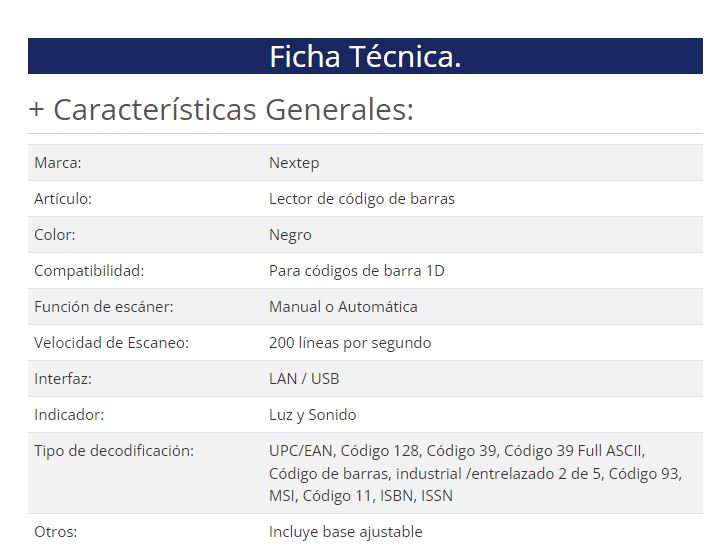Click the Ficha Técnica header banner
Image resolution: width=713 pixels, height=552 pixels.
(365, 57)
